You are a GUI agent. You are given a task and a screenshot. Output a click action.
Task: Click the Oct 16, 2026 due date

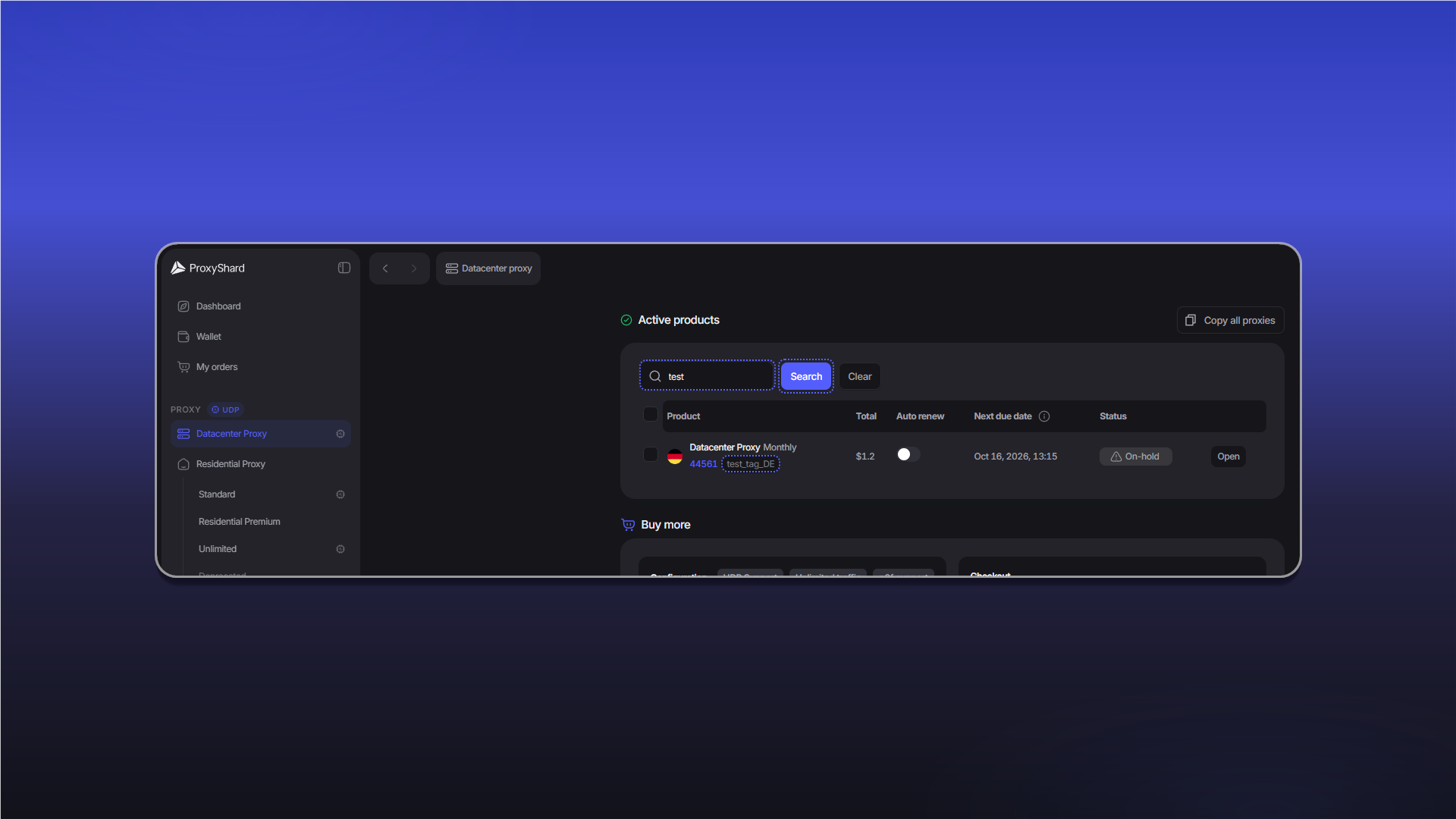coord(1015,457)
